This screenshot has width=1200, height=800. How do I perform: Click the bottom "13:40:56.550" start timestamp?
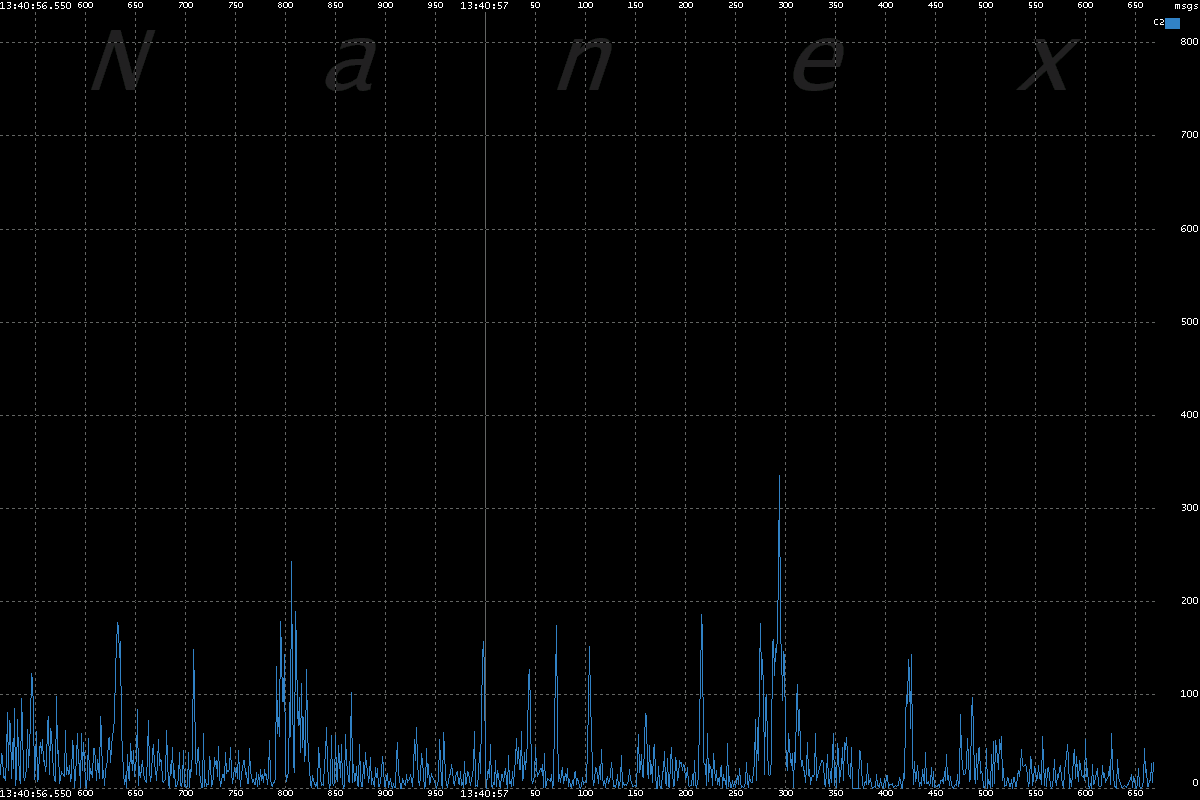coord(36,793)
